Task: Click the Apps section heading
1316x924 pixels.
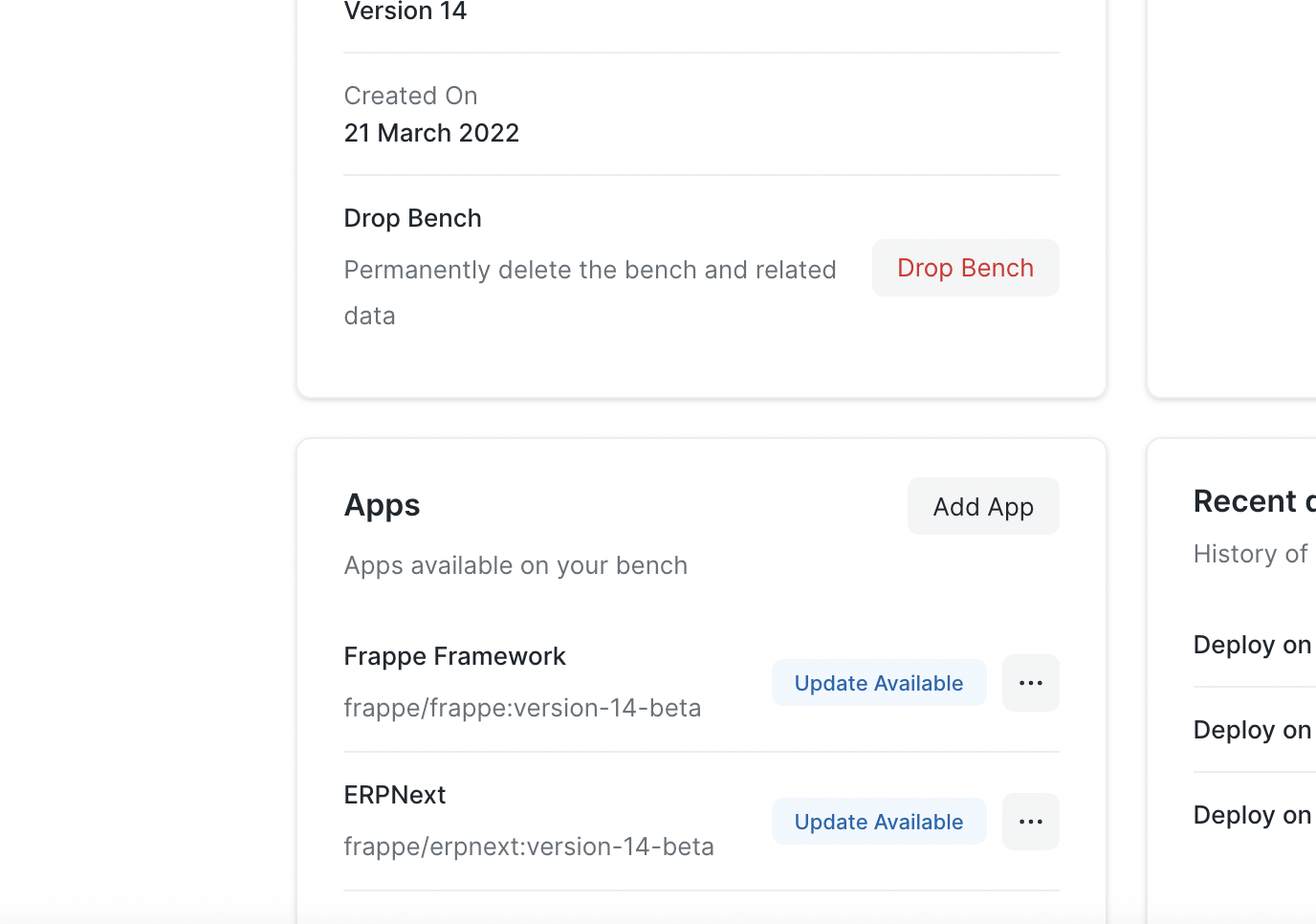Action: point(382,504)
